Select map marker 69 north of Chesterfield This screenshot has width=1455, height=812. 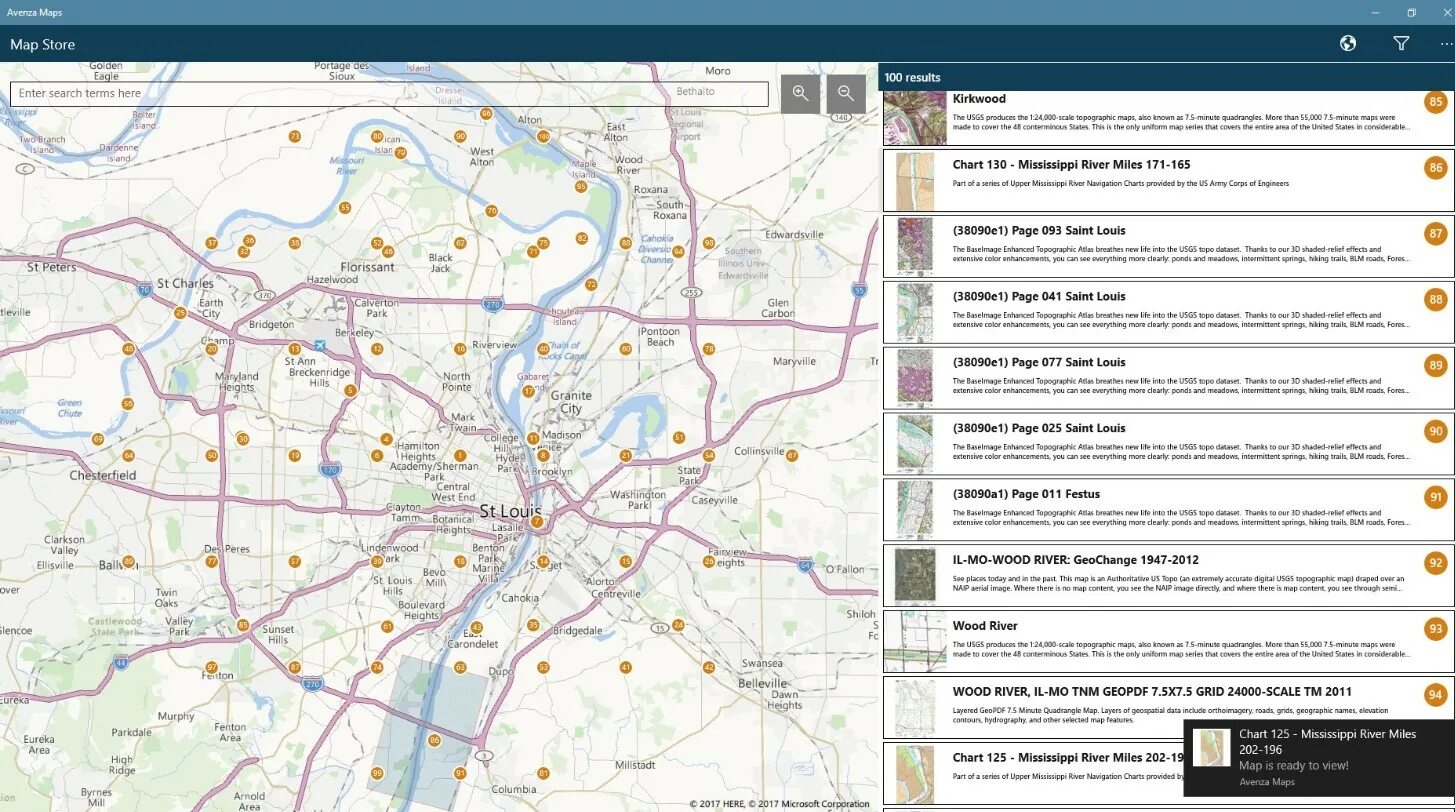coord(97,439)
